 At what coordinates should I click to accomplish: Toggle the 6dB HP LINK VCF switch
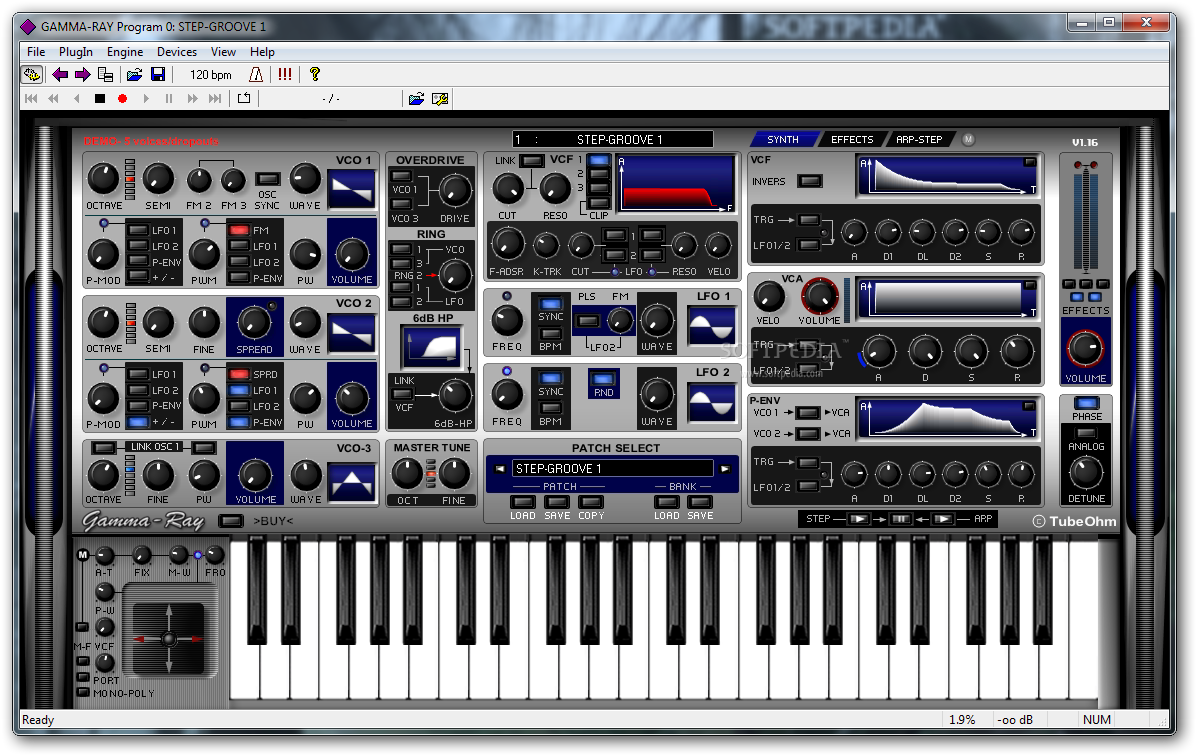click(x=402, y=394)
